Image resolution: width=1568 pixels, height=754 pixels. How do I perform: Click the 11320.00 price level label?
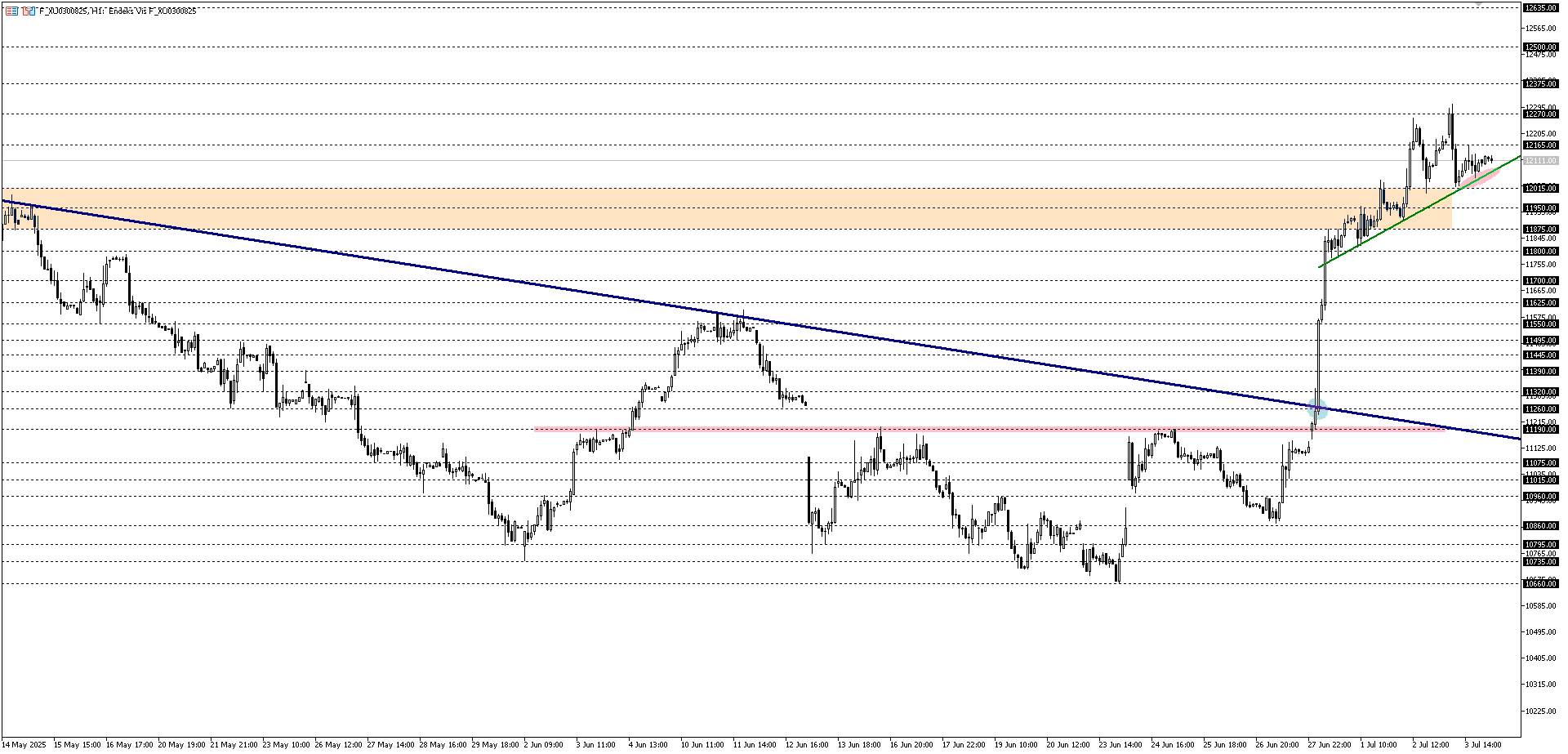pos(1540,392)
